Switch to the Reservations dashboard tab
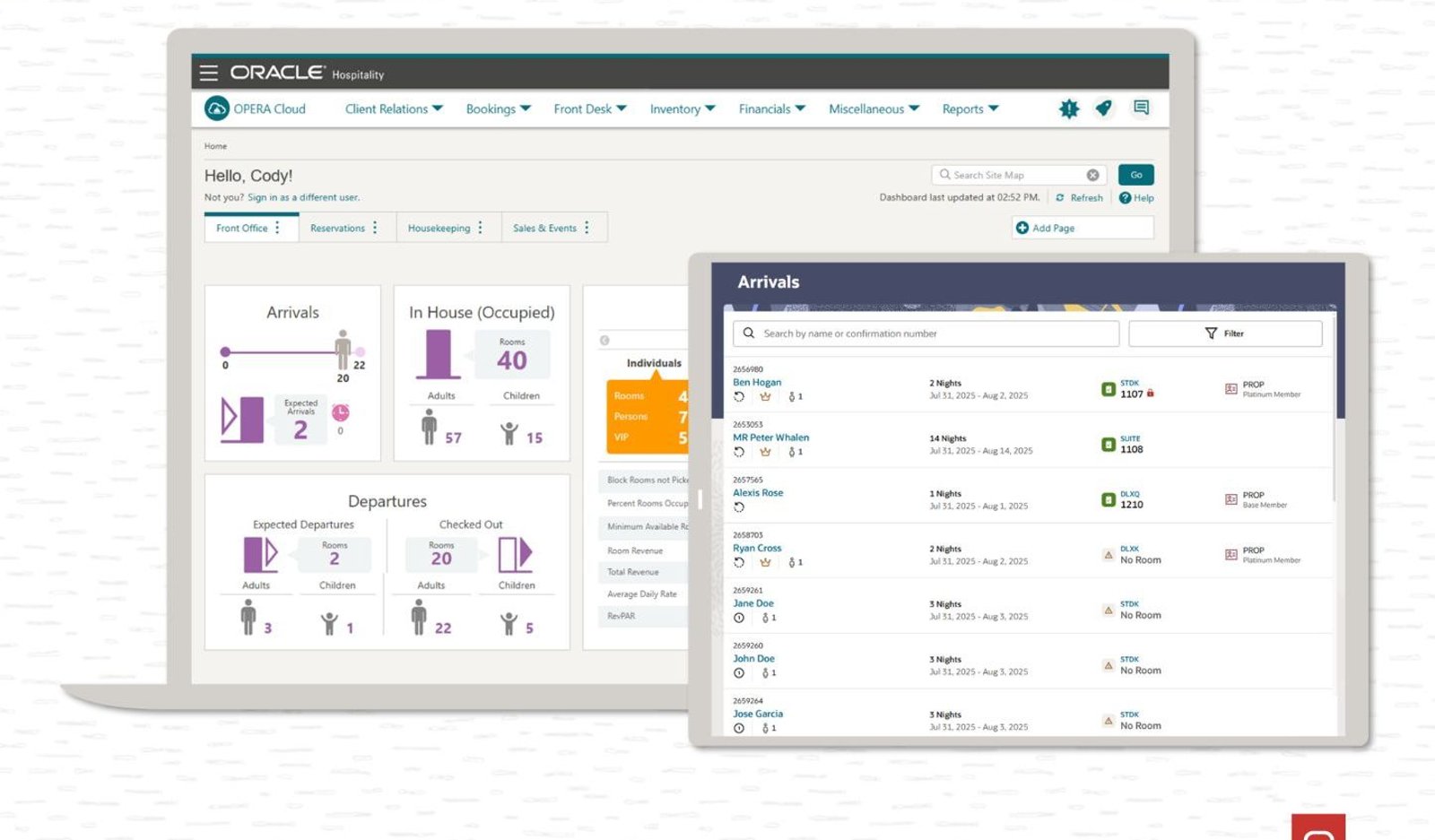Image resolution: width=1435 pixels, height=840 pixels. (x=337, y=228)
